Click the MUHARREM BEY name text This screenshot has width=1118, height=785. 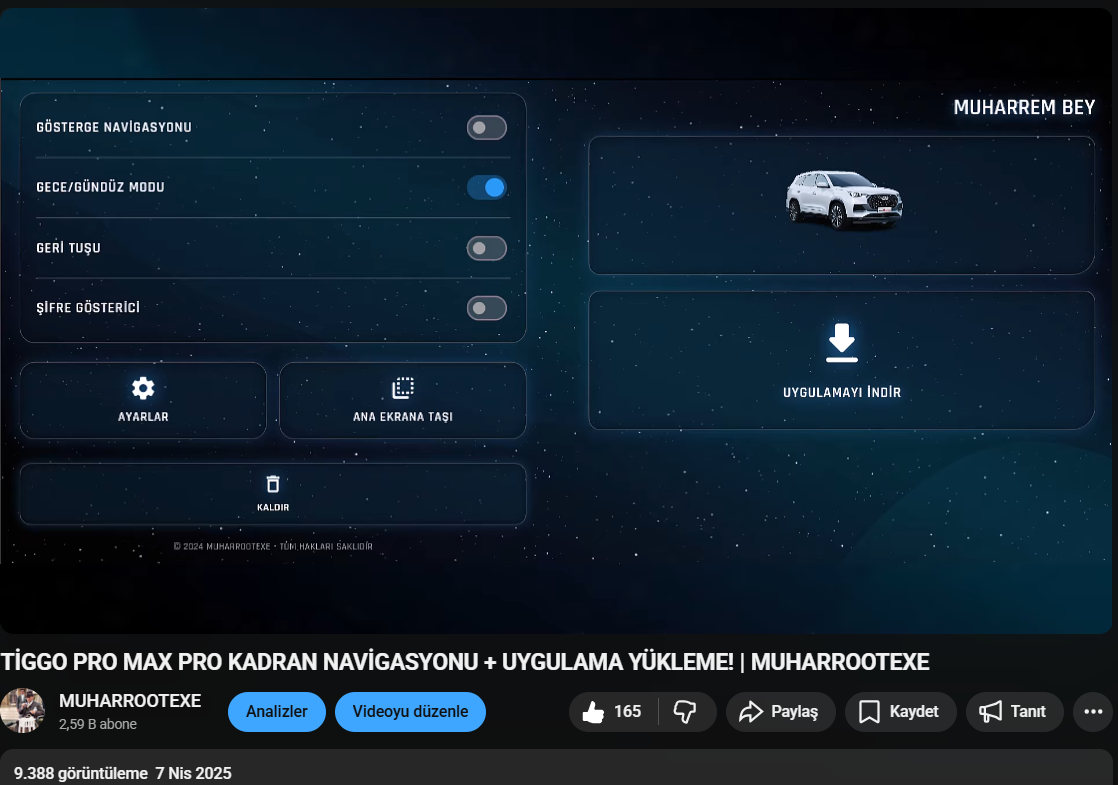[x=1024, y=108]
